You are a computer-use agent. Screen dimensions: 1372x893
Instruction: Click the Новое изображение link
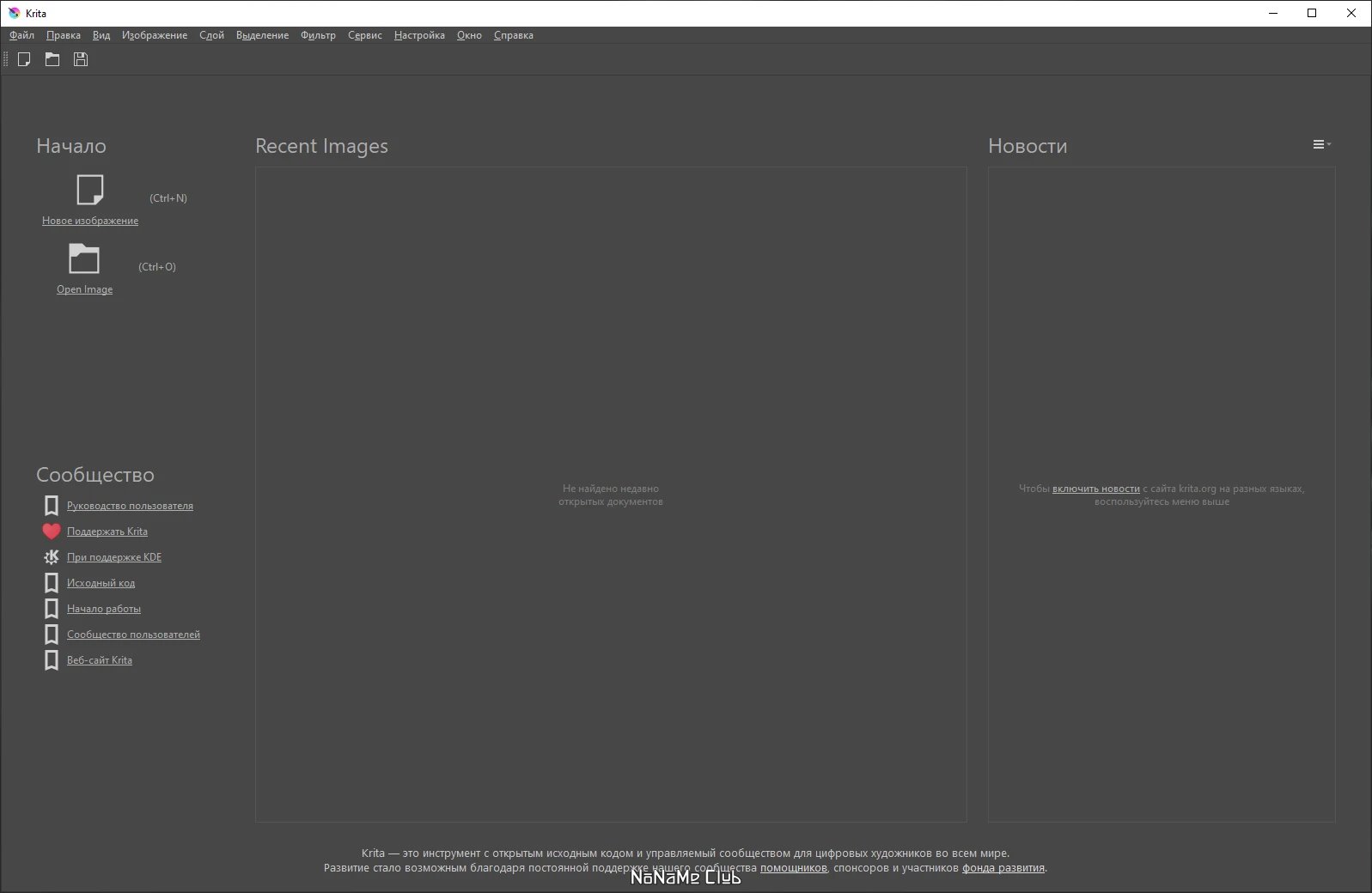pyautogui.click(x=90, y=221)
